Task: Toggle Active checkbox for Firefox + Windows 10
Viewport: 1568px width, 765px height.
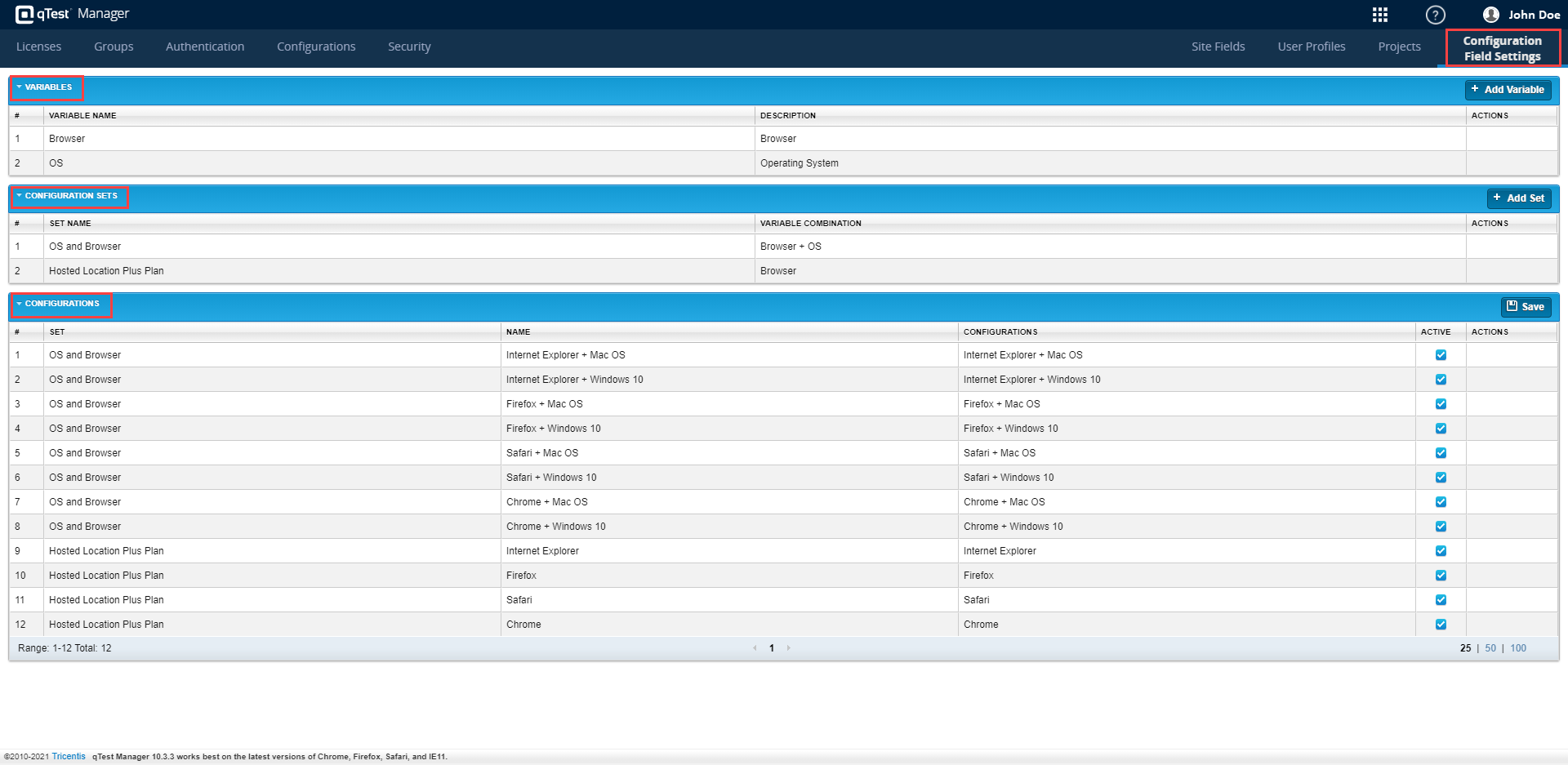Action: point(1441,429)
